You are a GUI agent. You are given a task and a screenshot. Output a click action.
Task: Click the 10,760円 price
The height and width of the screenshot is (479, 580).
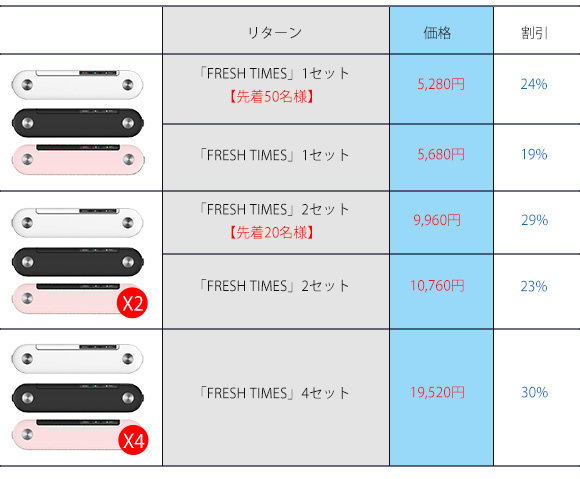click(437, 286)
